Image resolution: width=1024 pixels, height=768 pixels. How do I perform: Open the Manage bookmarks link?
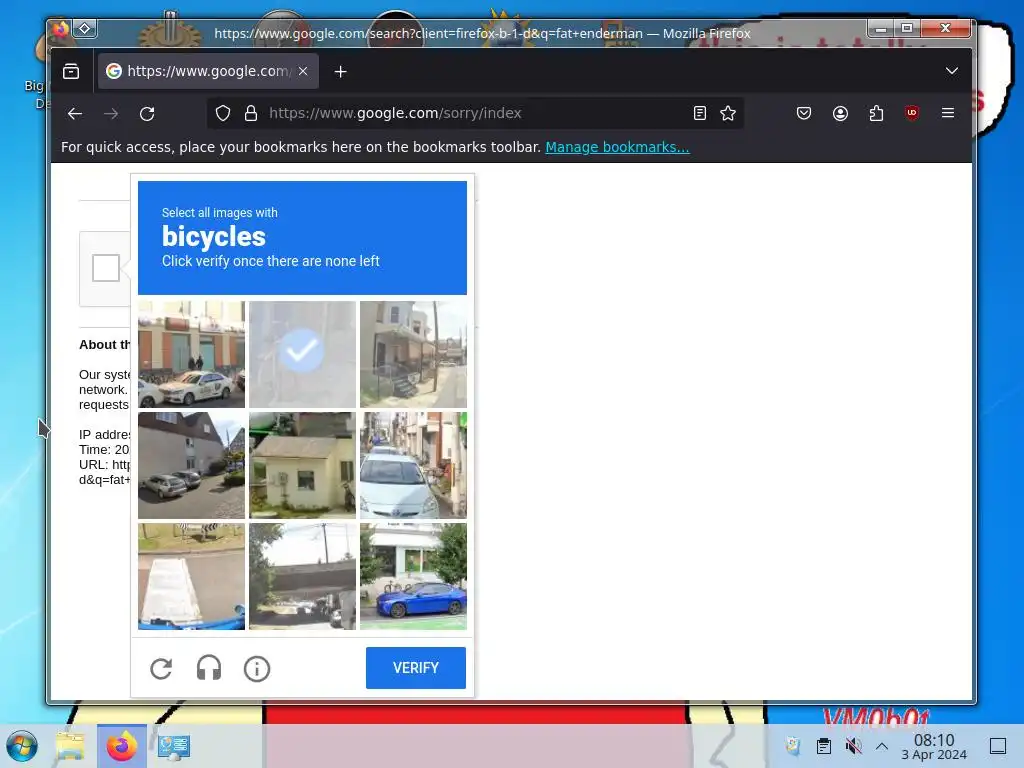617,147
